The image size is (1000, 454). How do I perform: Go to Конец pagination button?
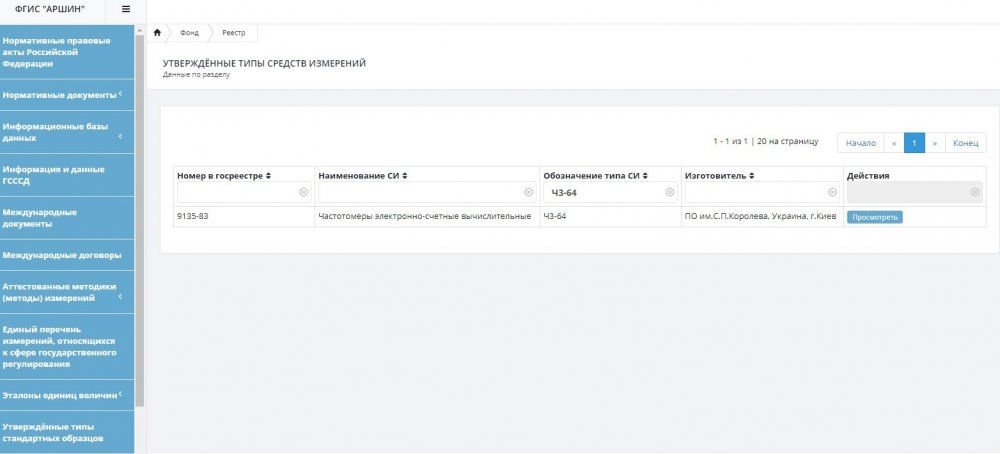(966, 143)
